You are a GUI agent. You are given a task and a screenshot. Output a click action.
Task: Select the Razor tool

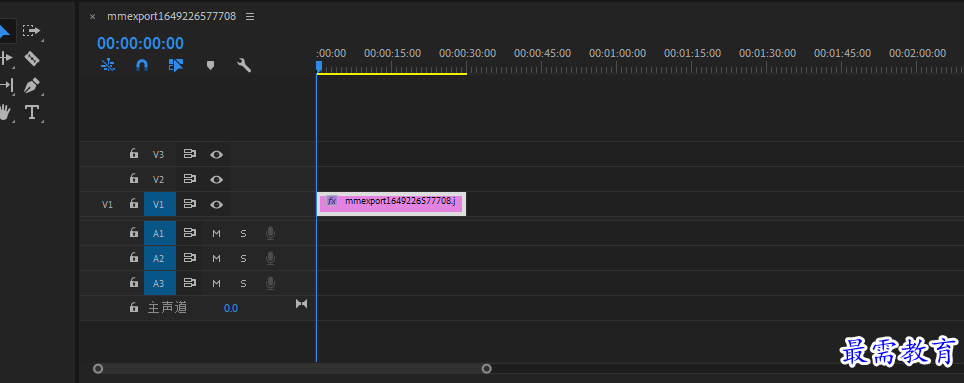tap(31, 58)
